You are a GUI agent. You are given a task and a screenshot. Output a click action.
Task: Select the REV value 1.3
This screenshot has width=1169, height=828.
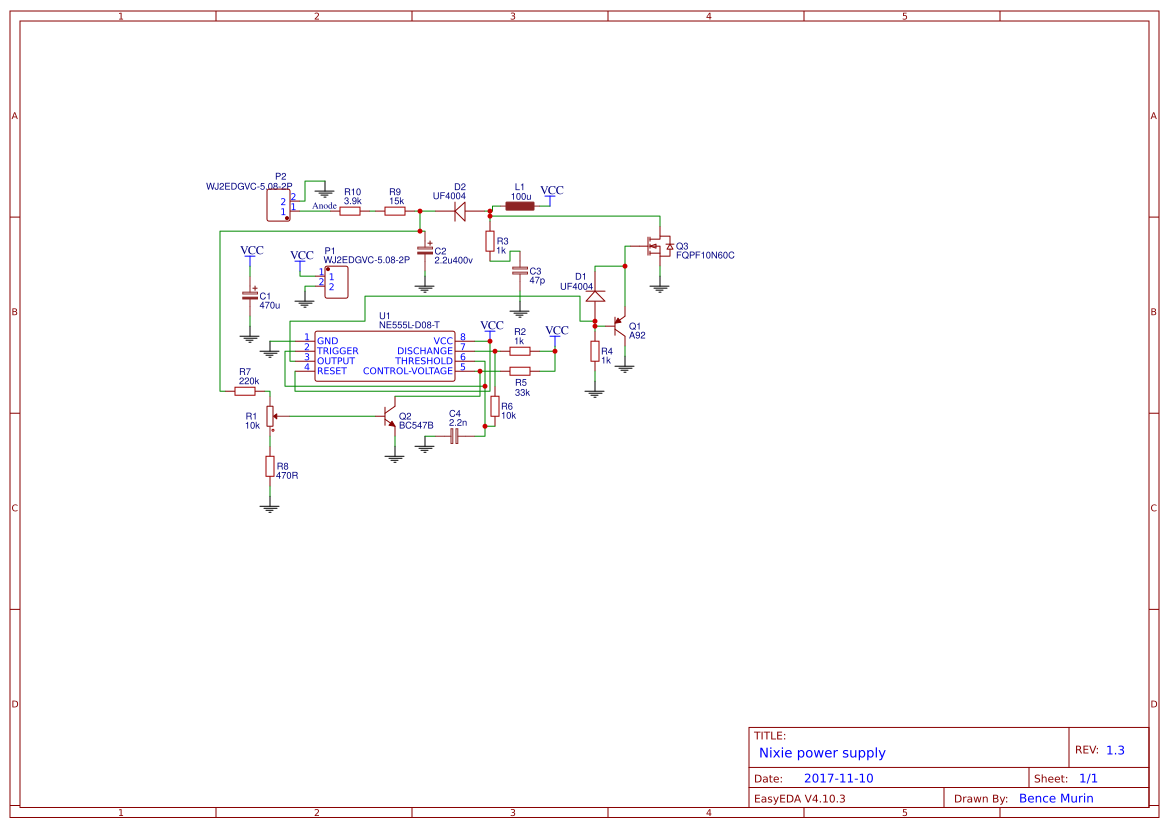pyautogui.click(x=1115, y=750)
